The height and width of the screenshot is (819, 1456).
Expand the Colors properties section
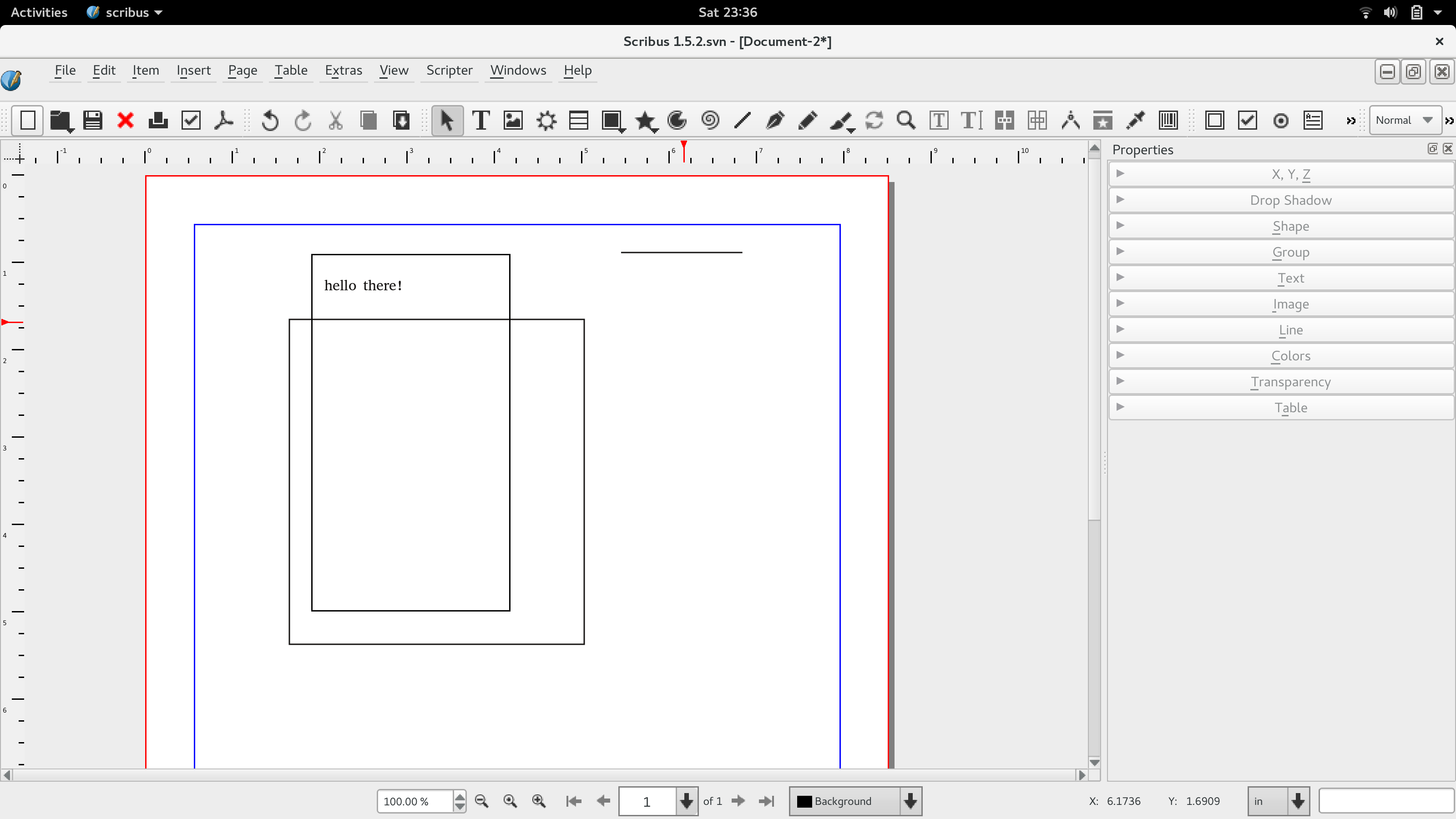[x=1290, y=355]
